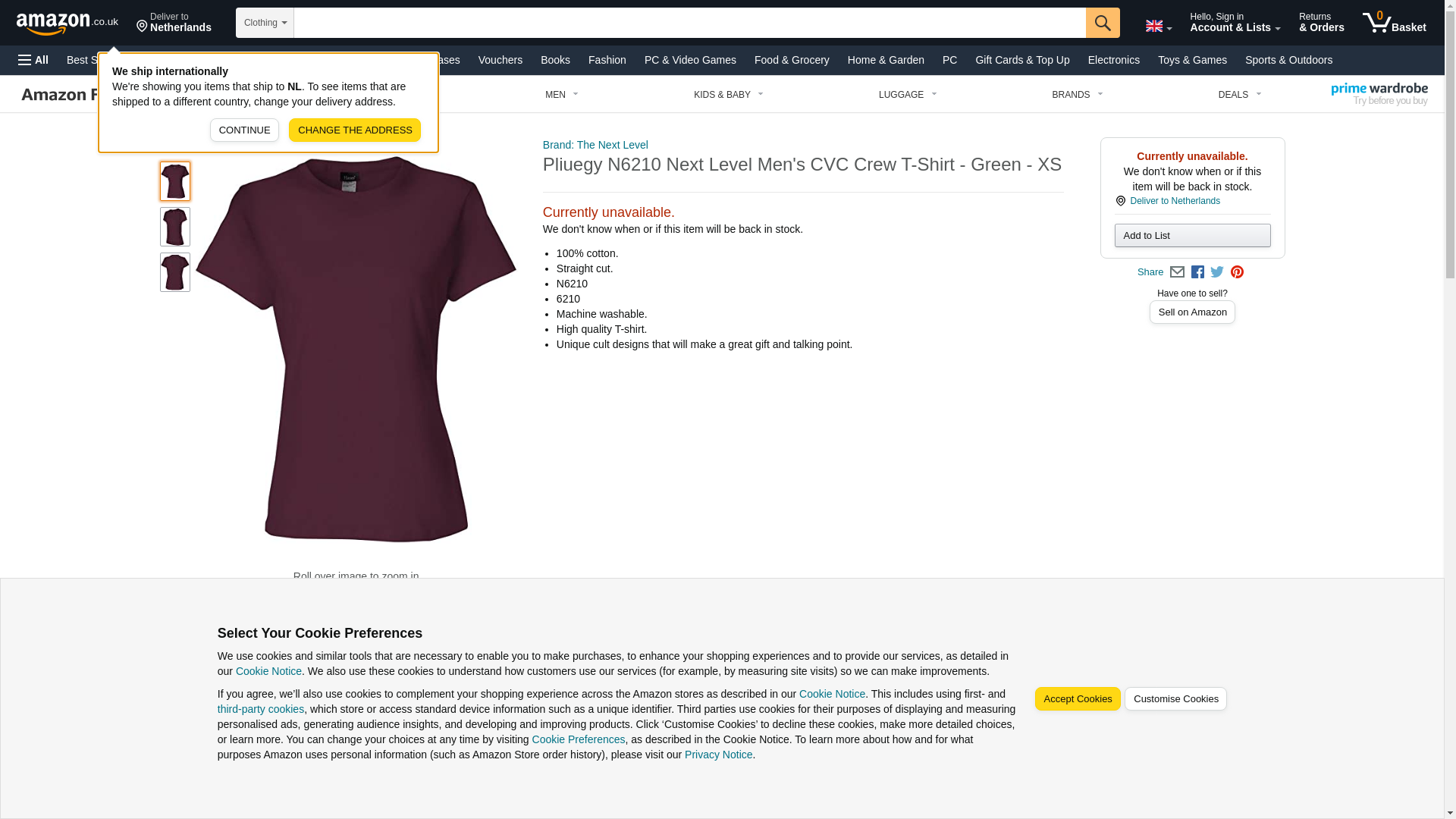1456x819 pixels.
Task: Select the first t-shirt thumbnail
Action: (x=175, y=181)
